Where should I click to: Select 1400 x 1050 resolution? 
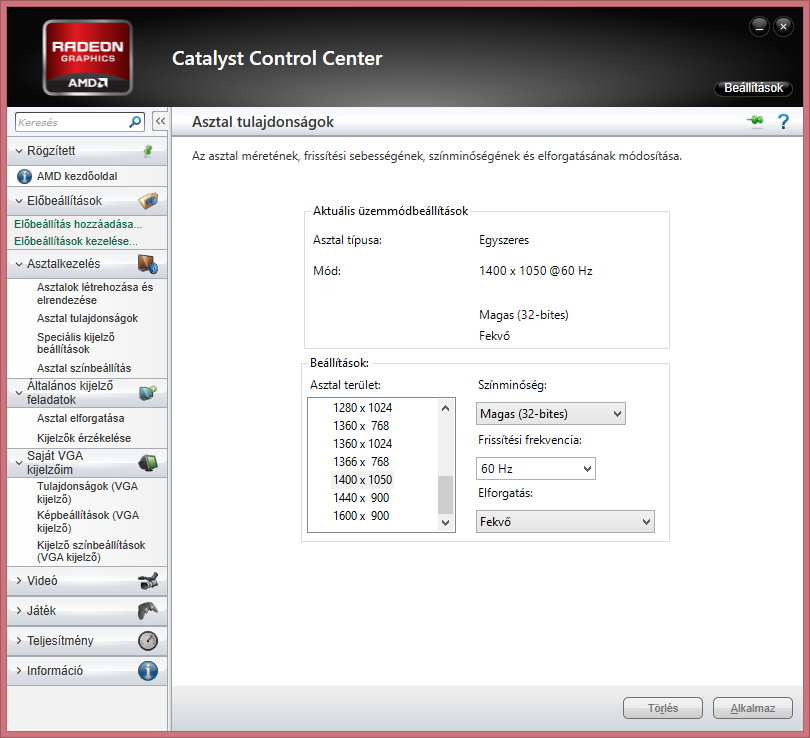[x=363, y=480]
